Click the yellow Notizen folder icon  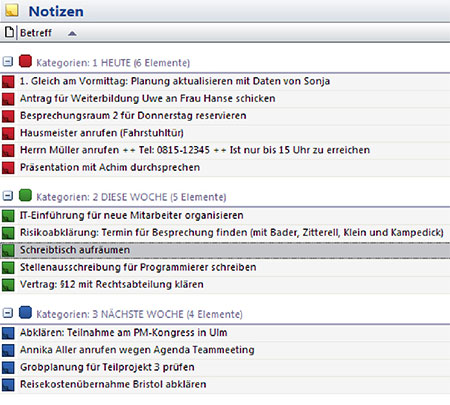(12, 11)
